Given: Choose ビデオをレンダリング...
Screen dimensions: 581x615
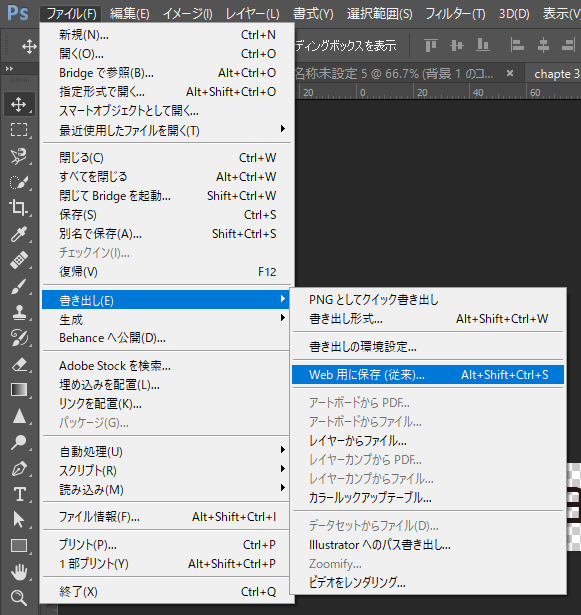Looking at the screenshot, I should 428,582.
